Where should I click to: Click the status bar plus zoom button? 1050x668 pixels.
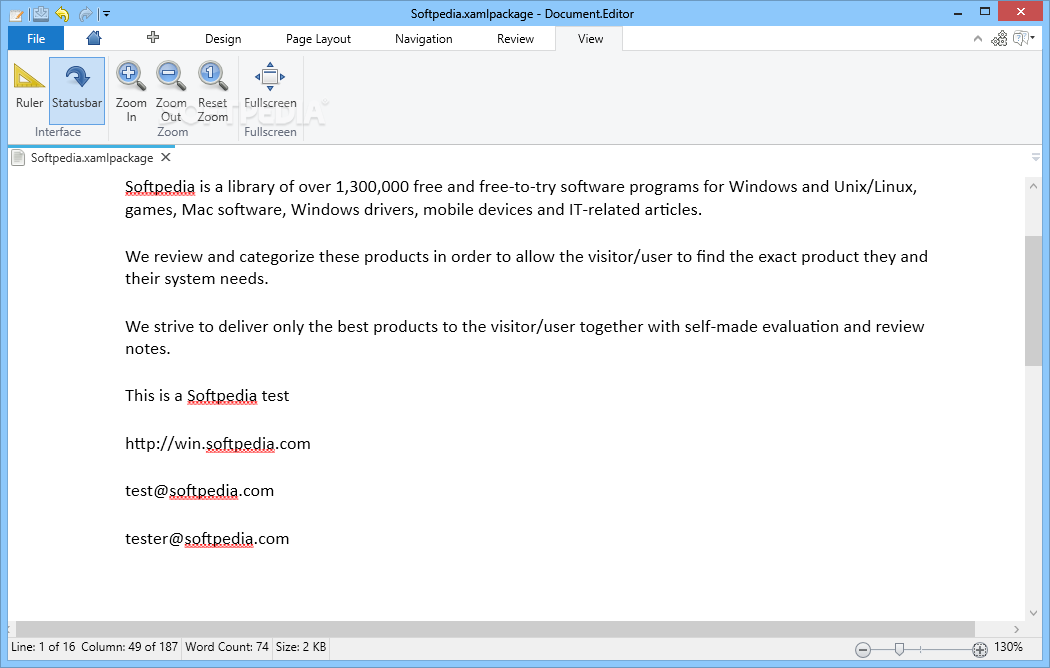[x=980, y=649]
